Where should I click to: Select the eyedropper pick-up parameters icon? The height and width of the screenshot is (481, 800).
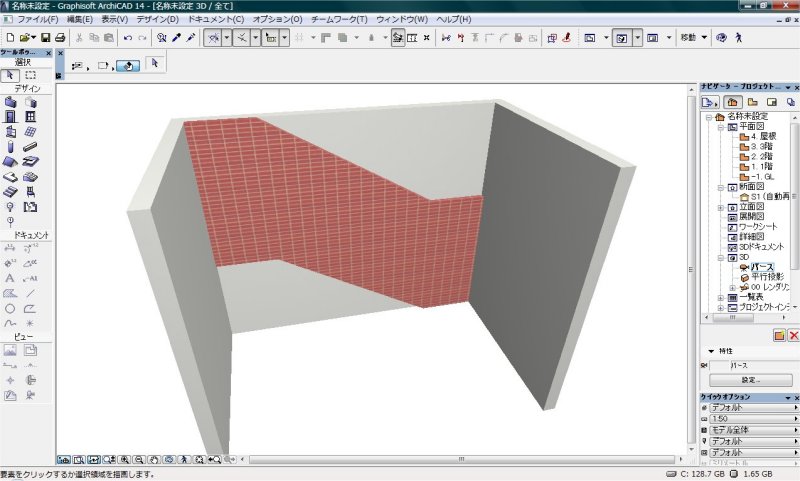[x=176, y=38]
